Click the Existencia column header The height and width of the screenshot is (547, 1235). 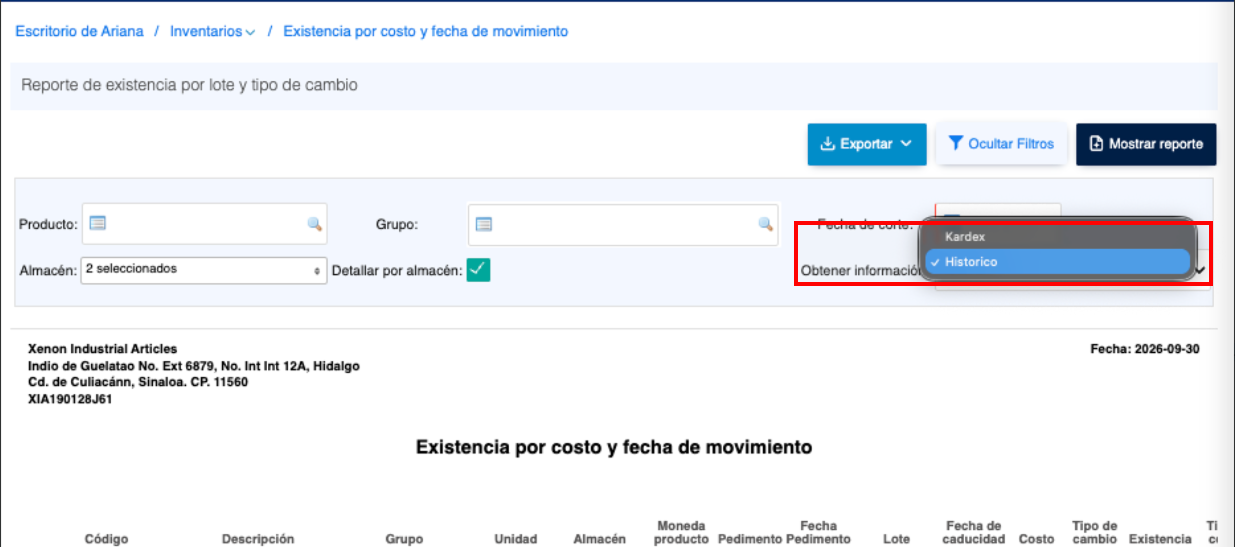coord(1161,539)
